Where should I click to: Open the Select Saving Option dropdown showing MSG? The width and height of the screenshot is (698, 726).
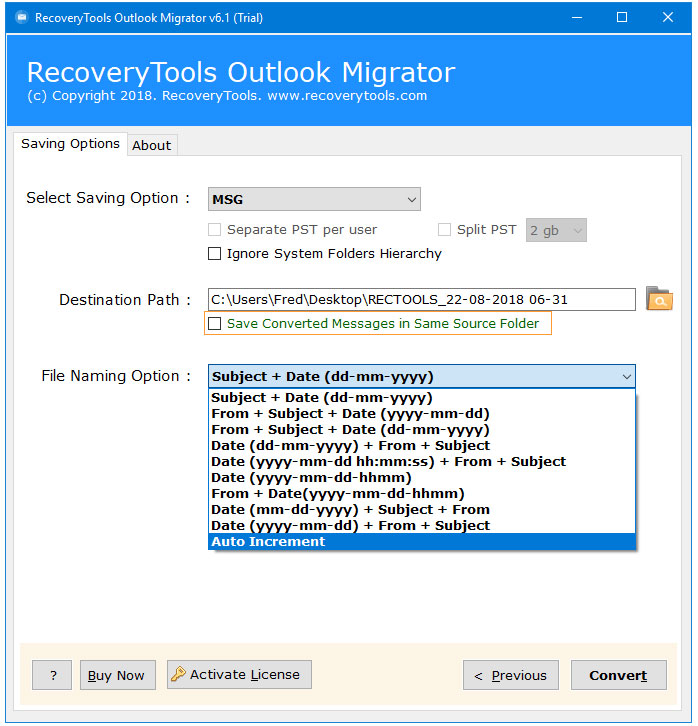coord(314,199)
